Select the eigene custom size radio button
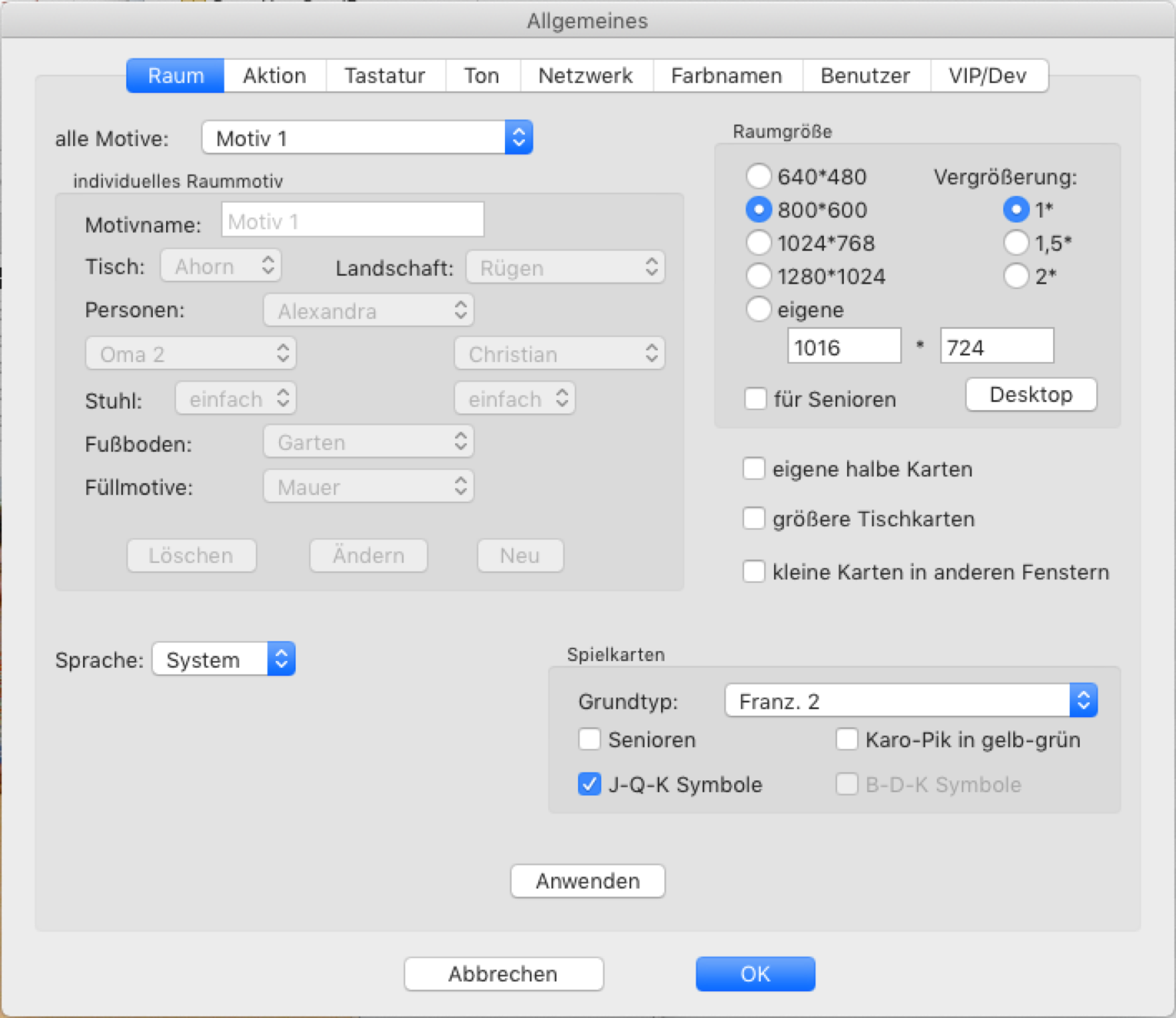This screenshot has height=1018, width=1176. (758, 309)
